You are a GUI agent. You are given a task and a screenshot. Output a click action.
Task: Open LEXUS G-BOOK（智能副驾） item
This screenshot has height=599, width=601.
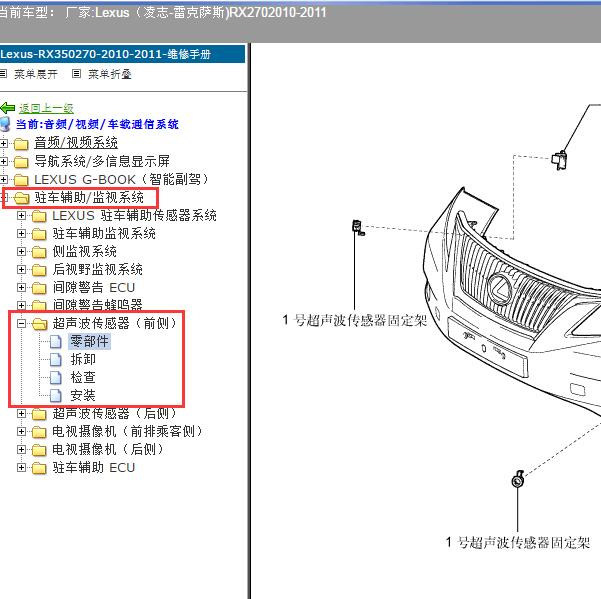point(121,179)
